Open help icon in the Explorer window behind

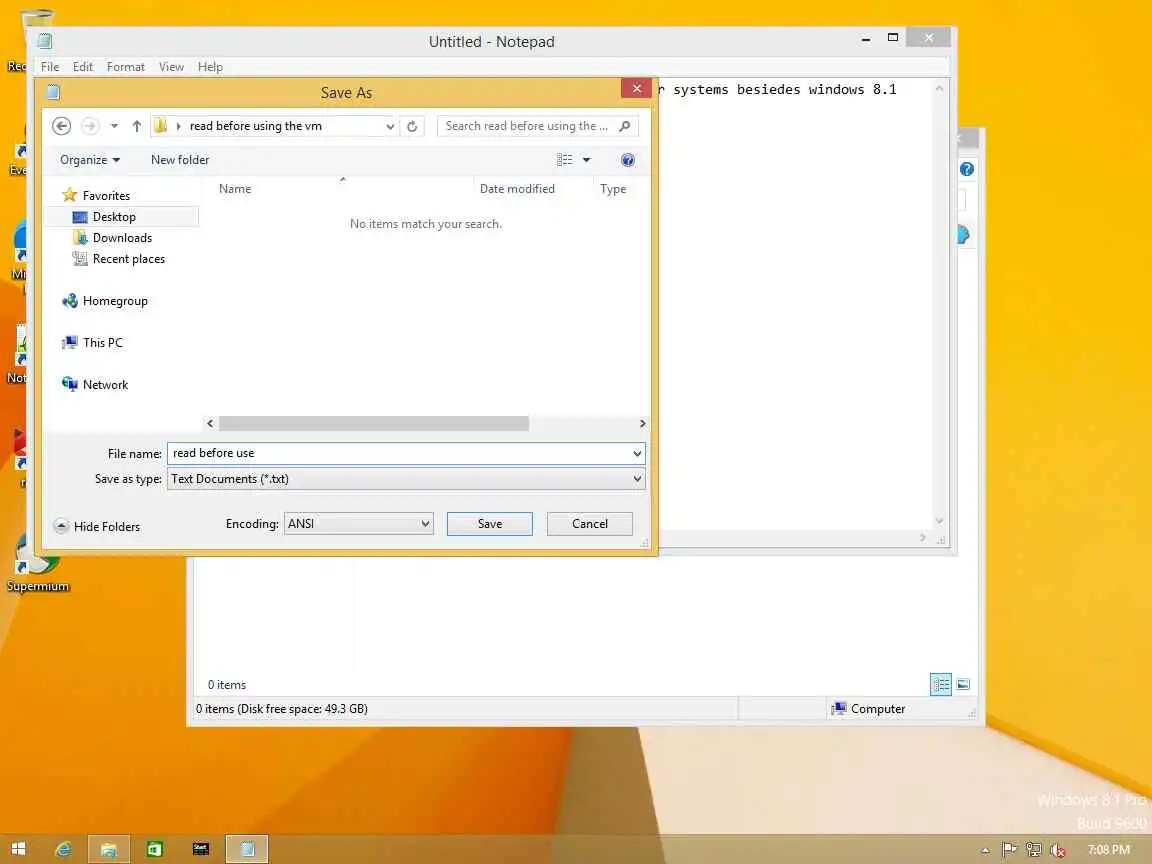pyautogui.click(x=967, y=170)
